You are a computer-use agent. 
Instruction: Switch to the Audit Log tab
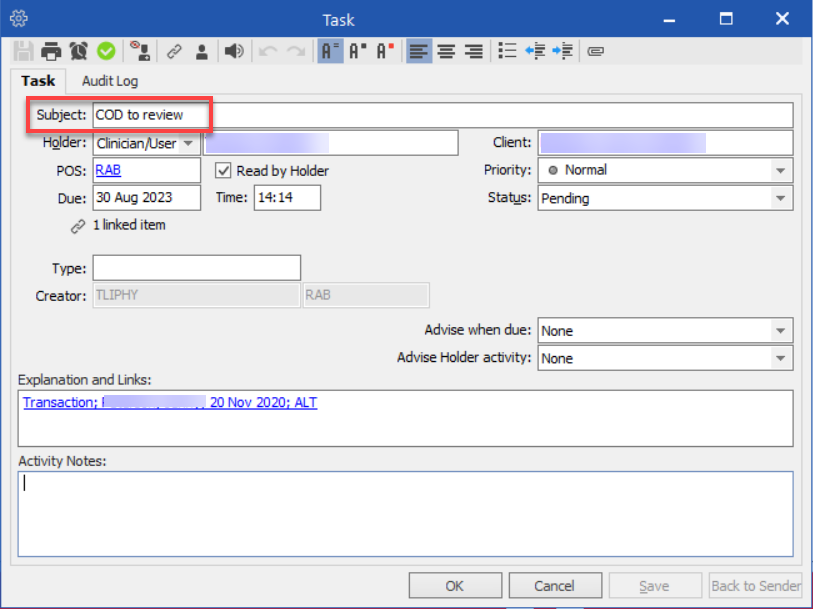tap(110, 81)
